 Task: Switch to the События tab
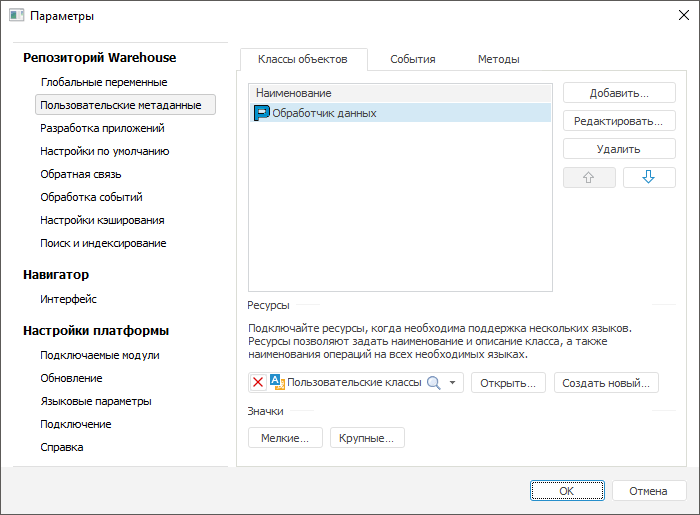(x=412, y=59)
